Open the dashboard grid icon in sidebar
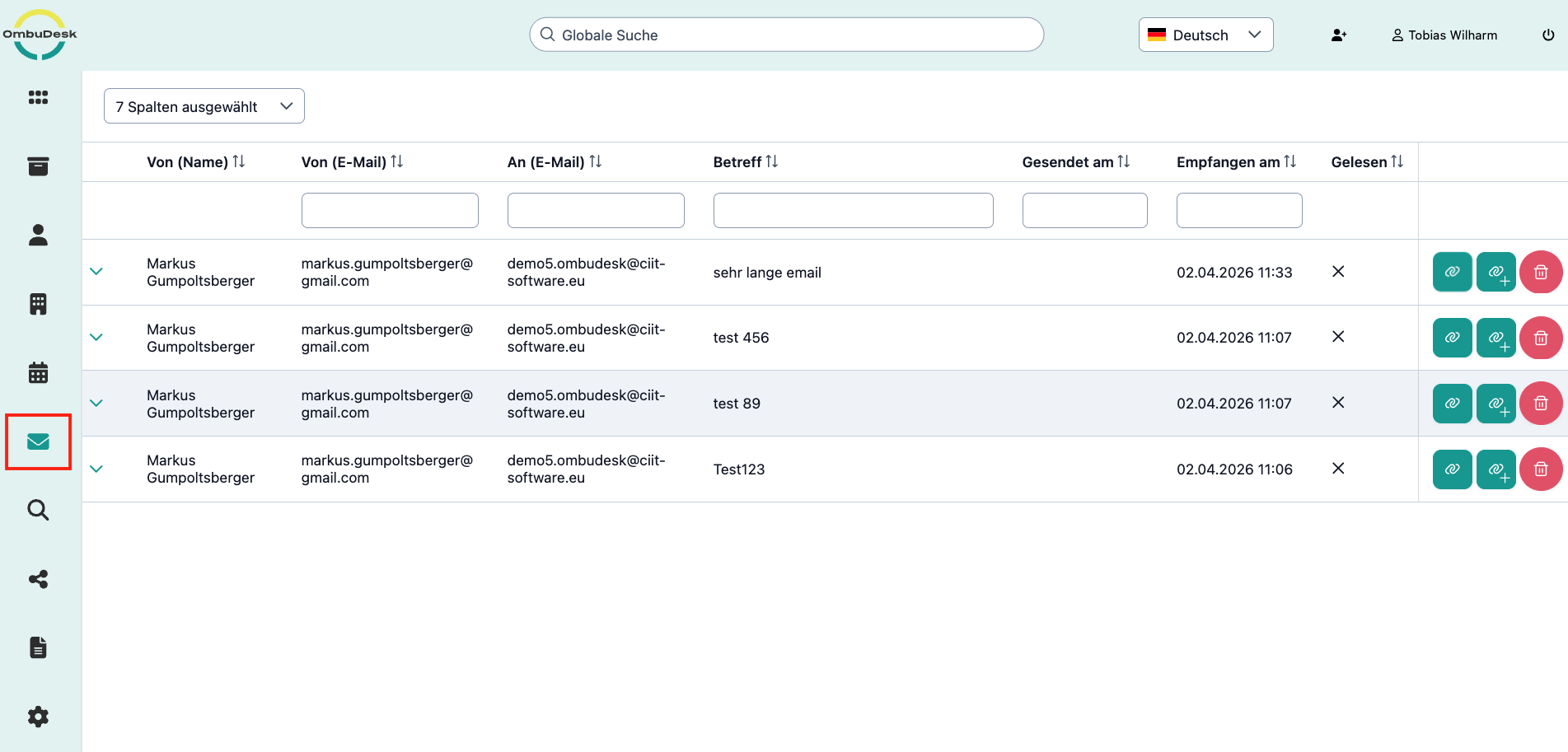Image resolution: width=1568 pixels, height=752 pixels. 38,97
